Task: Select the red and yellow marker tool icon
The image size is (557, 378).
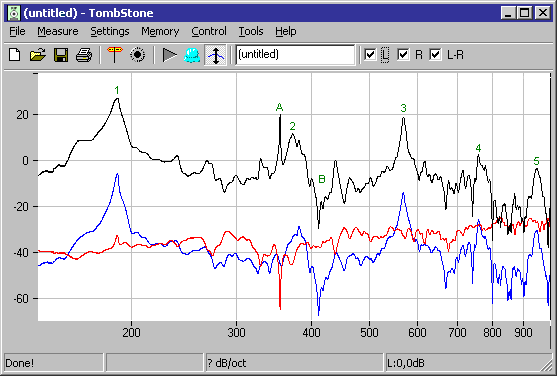Action: [114, 55]
